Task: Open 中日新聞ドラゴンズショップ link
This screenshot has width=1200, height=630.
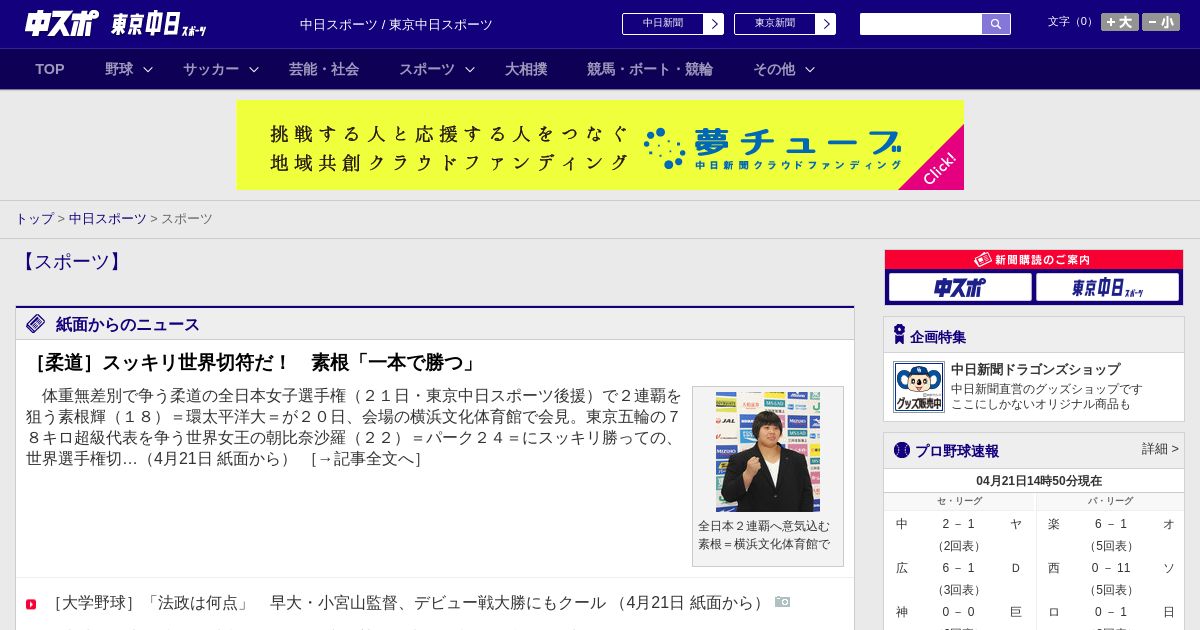Action: 1035,369
